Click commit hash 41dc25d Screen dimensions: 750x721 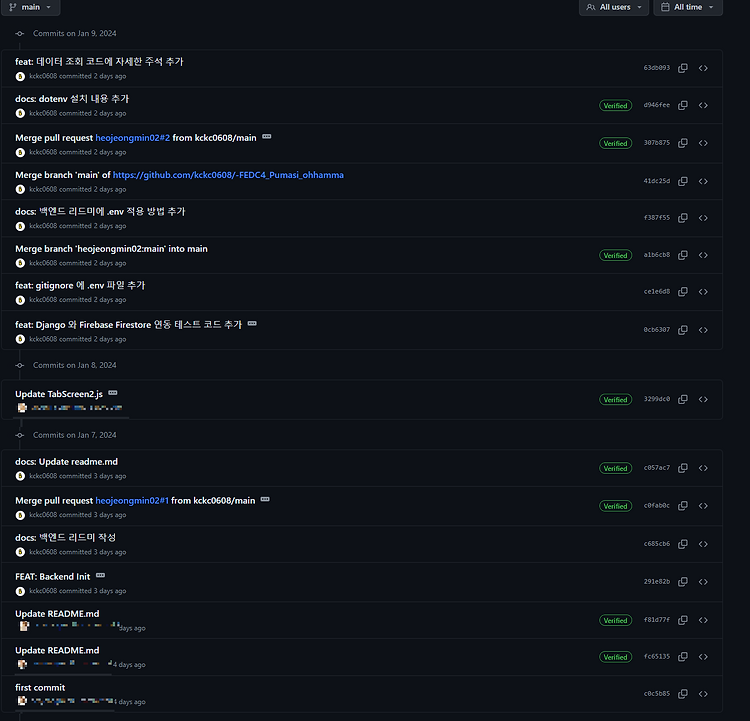tap(656, 181)
